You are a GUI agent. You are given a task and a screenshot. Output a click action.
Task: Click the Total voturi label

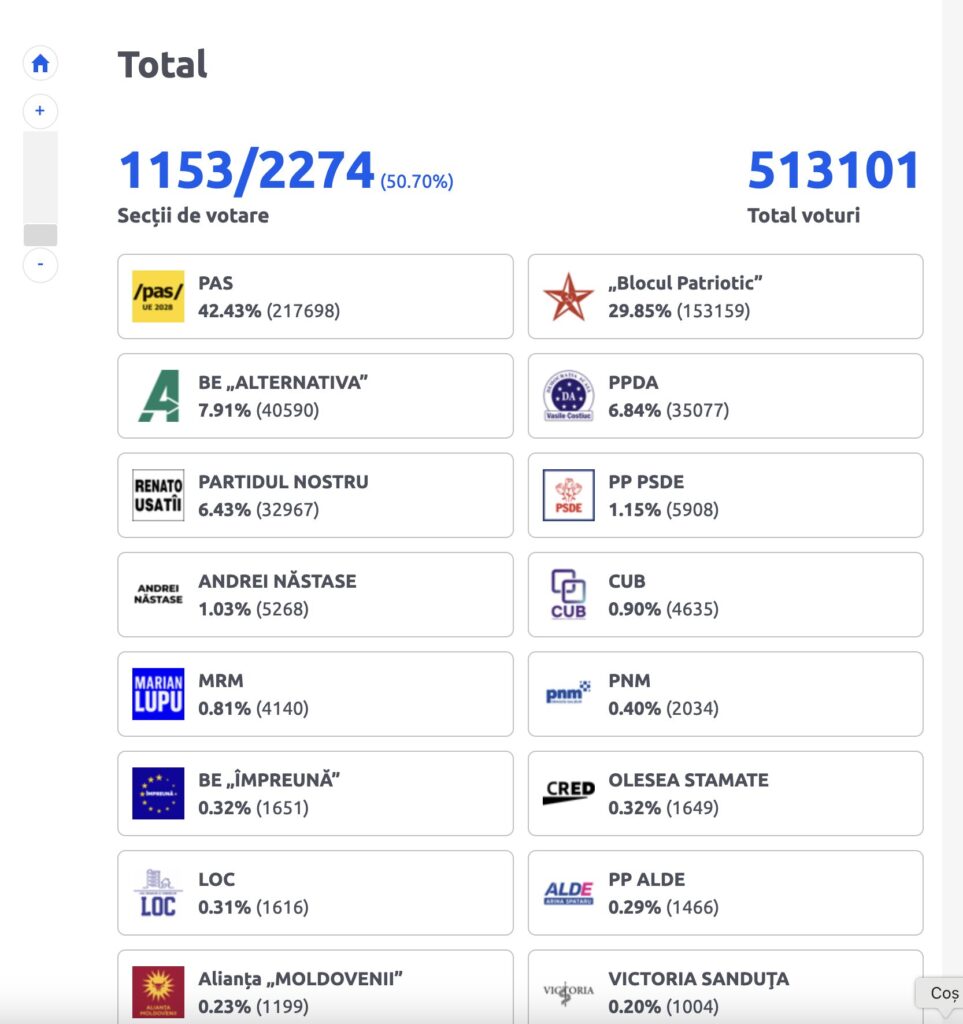click(x=804, y=216)
